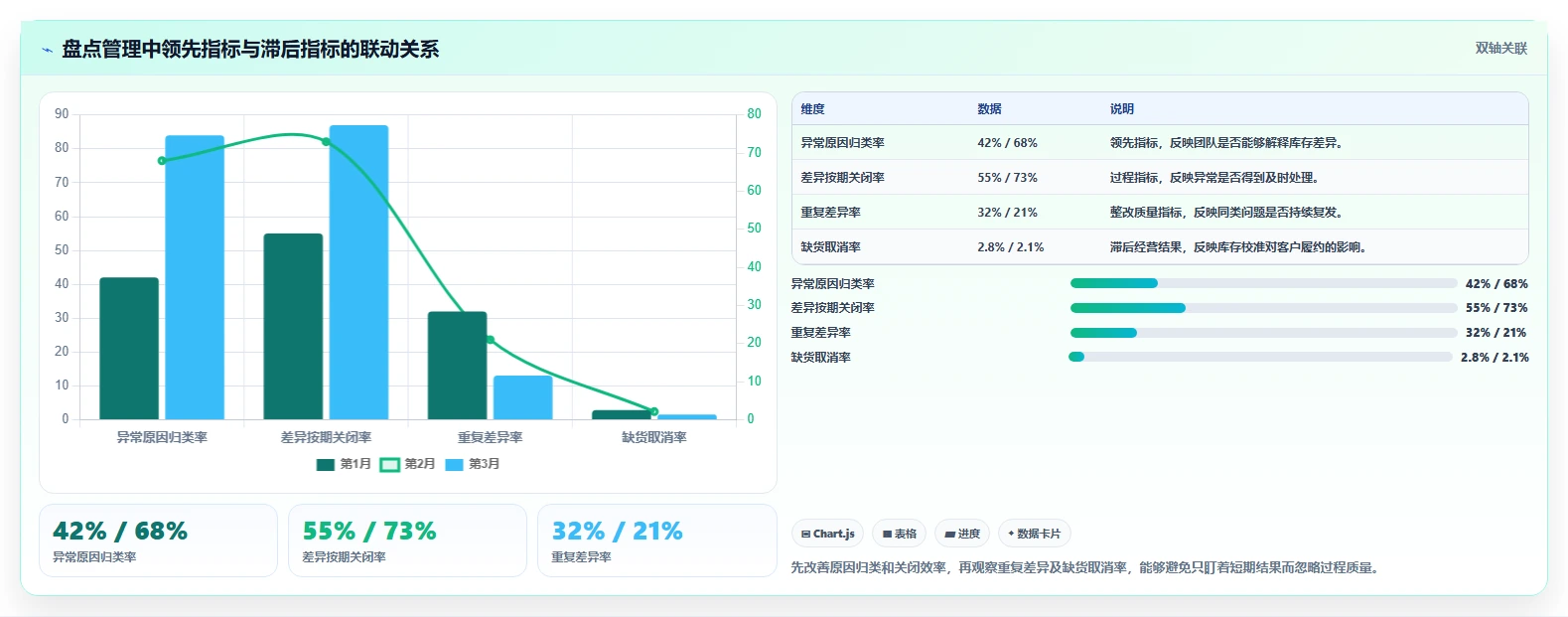Viewport: 1568px width, 617px height.
Task: Open the 42% / 68% 异常原因归类率 KPI card
Action: (158, 540)
